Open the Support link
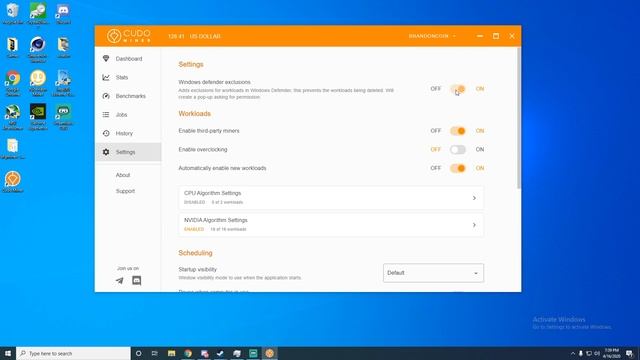Viewport: 640px width, 360px height. tap(125, 191)
